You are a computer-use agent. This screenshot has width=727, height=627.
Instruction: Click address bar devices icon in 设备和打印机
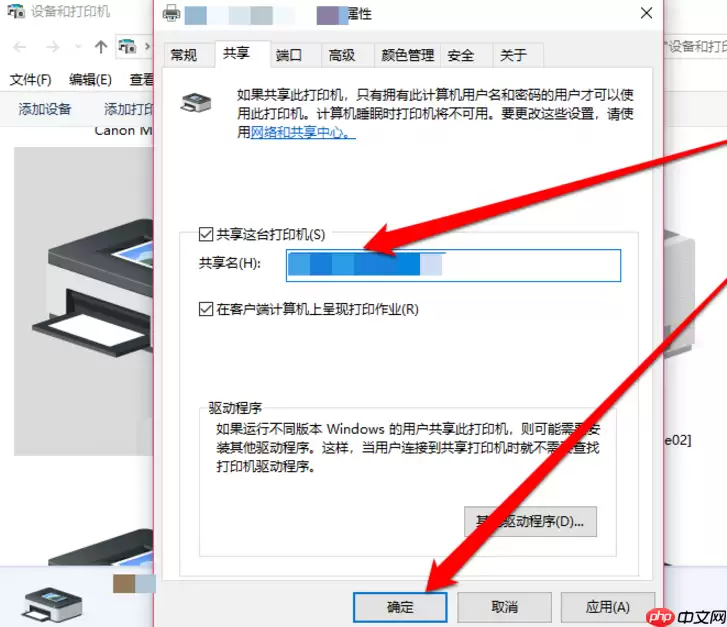point(128,46)
